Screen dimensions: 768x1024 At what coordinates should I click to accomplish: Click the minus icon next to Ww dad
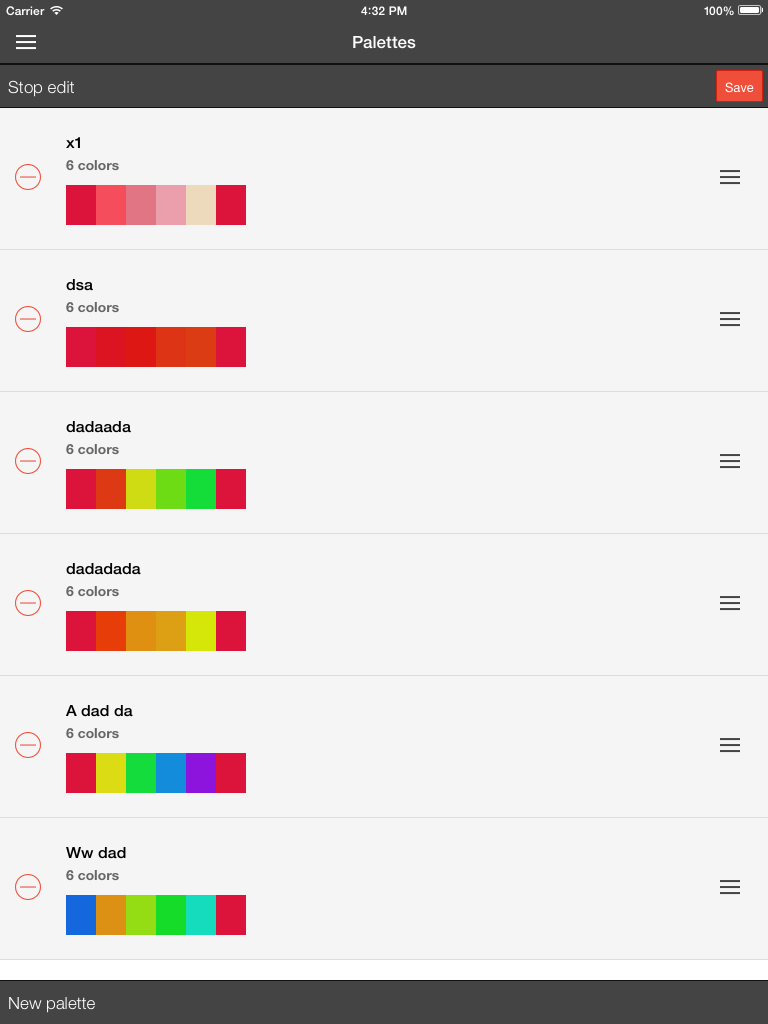click(x=28, y=887)
